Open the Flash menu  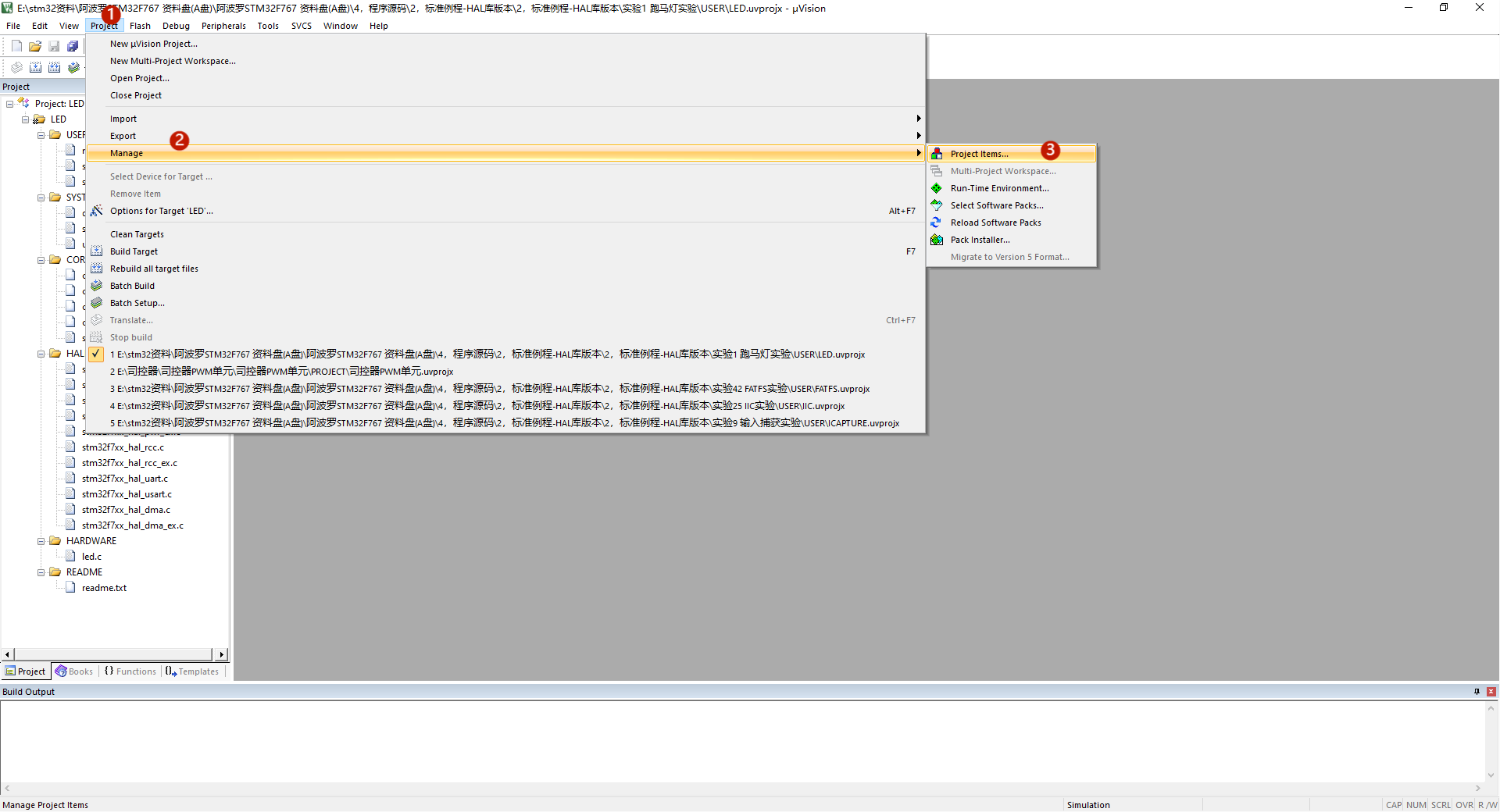(140, 26)
